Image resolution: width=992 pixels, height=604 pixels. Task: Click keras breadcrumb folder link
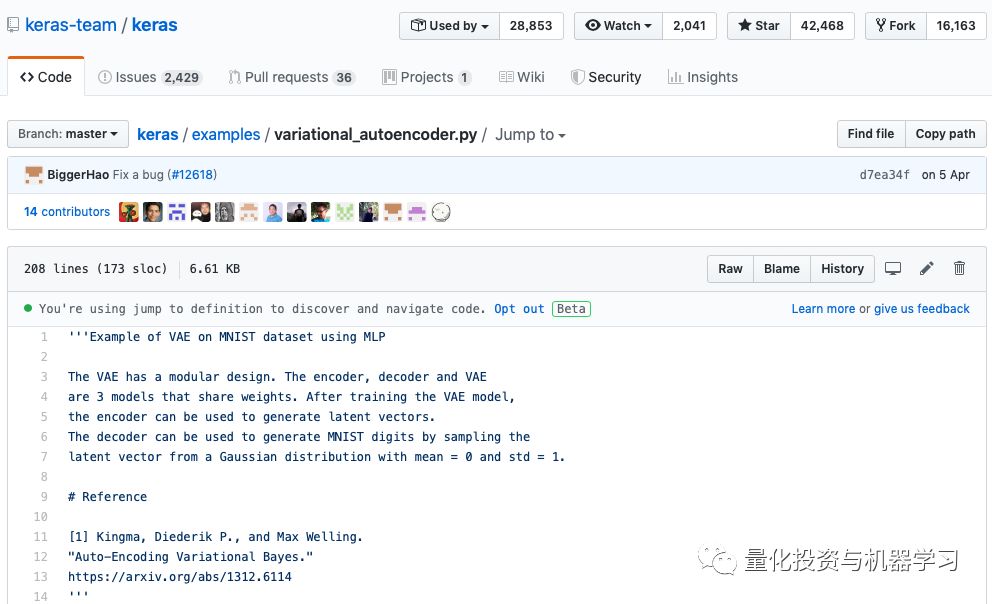point(158,135)
